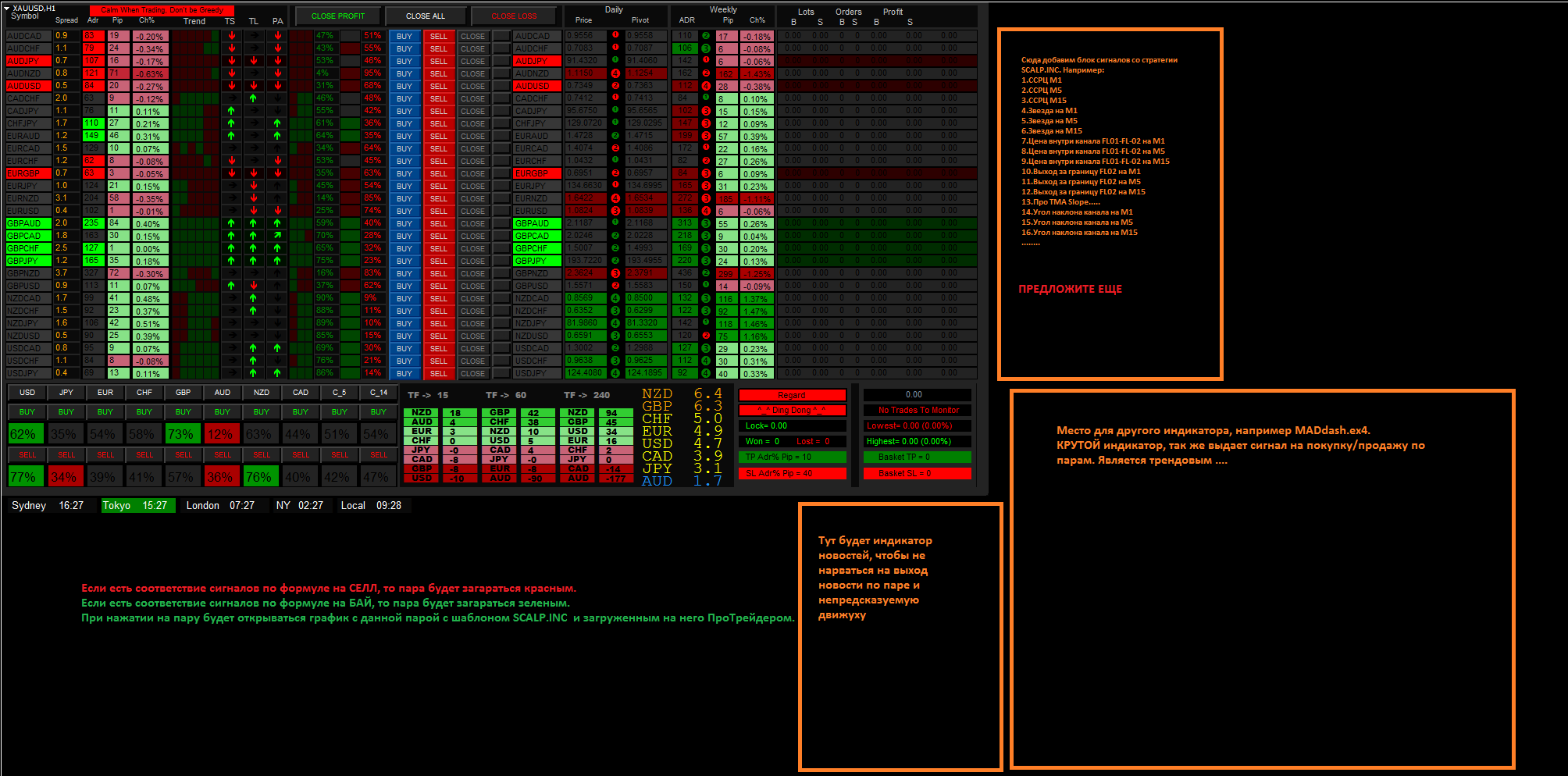Click the CLOSE PROFIT button
This screenshot has height=776, width=1568.
pos(338,16)
